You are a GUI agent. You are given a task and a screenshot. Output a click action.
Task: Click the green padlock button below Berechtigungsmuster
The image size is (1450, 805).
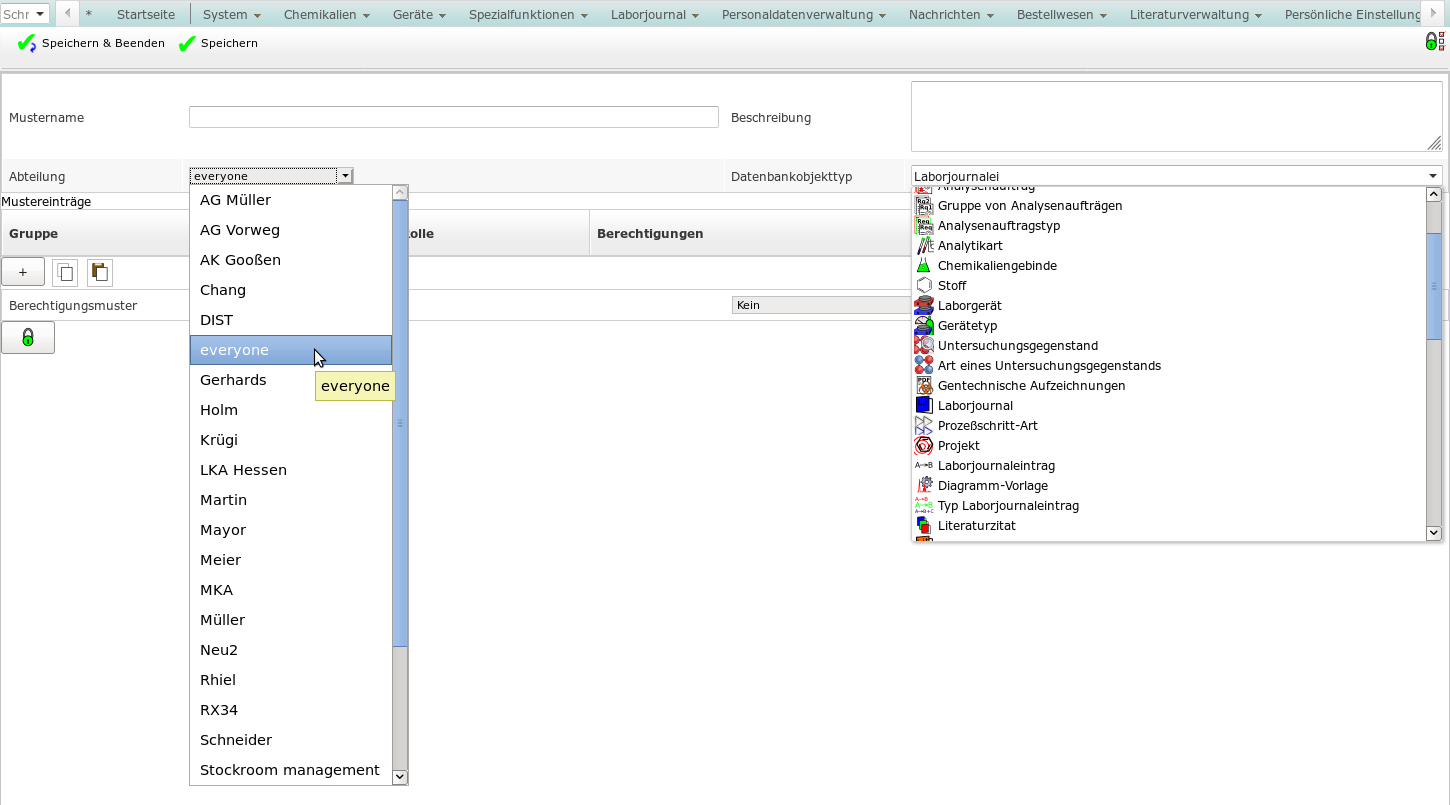pos(28,338)
